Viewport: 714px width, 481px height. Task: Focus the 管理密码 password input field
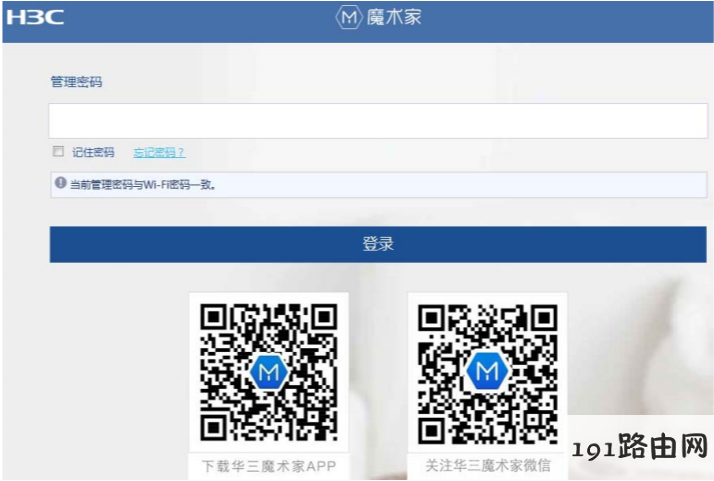click(x=378, y=121)
